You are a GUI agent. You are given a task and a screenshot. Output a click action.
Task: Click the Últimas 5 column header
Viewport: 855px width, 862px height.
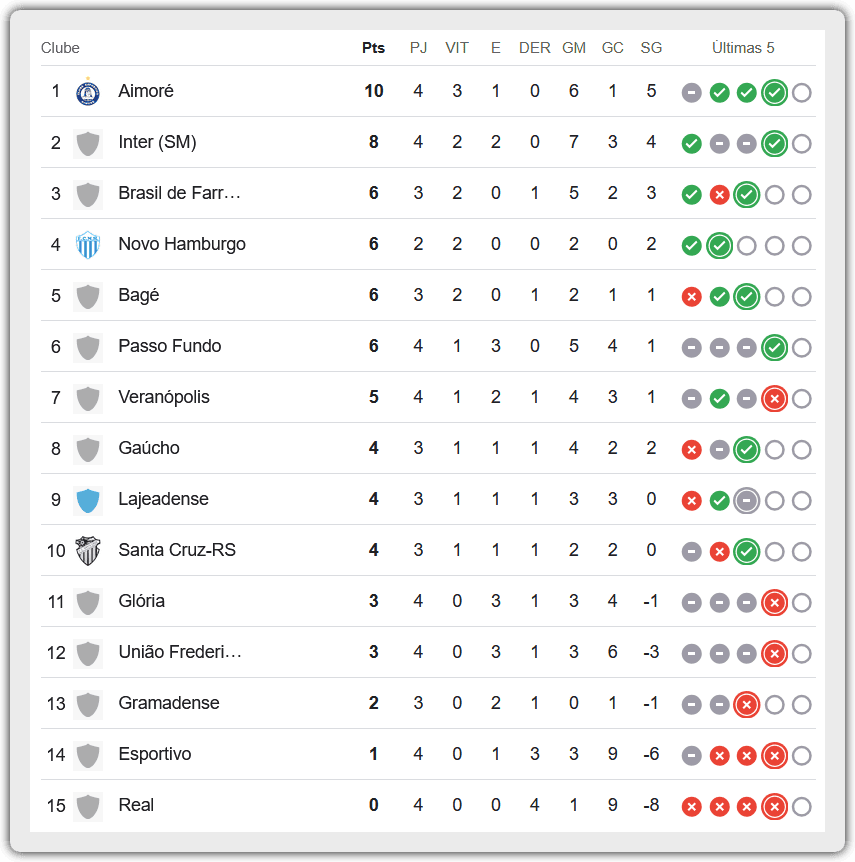(743, 48)
